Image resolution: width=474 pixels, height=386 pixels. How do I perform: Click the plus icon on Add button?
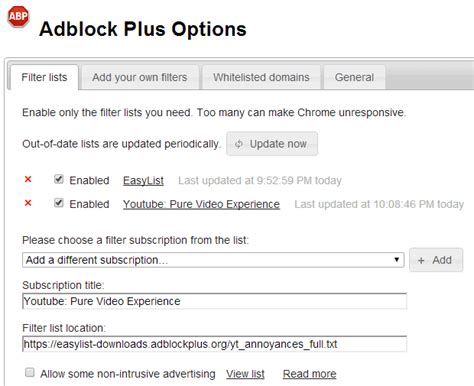(421, 260)
